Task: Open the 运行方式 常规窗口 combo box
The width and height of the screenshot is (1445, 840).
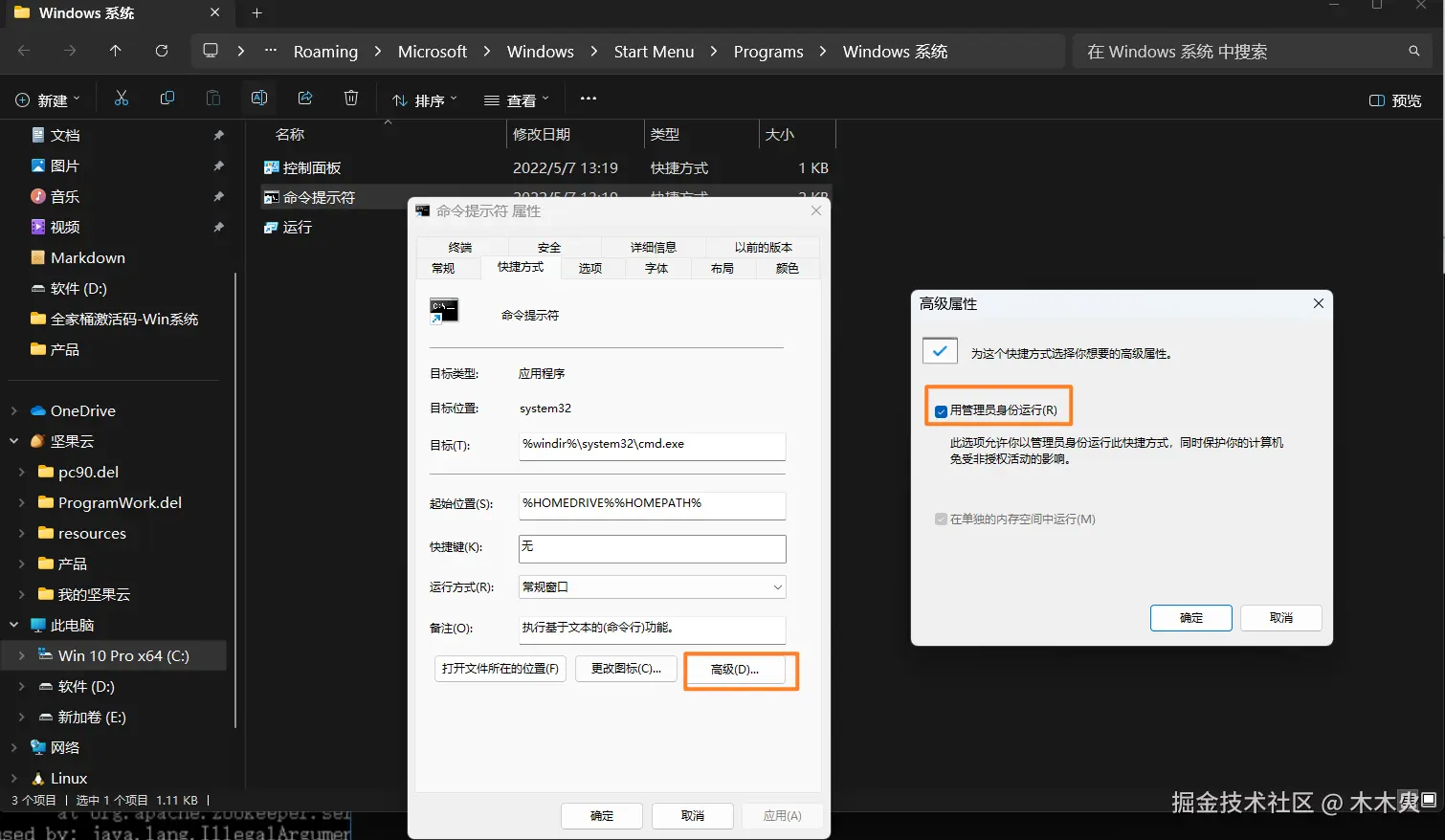Action: [652, 586]
